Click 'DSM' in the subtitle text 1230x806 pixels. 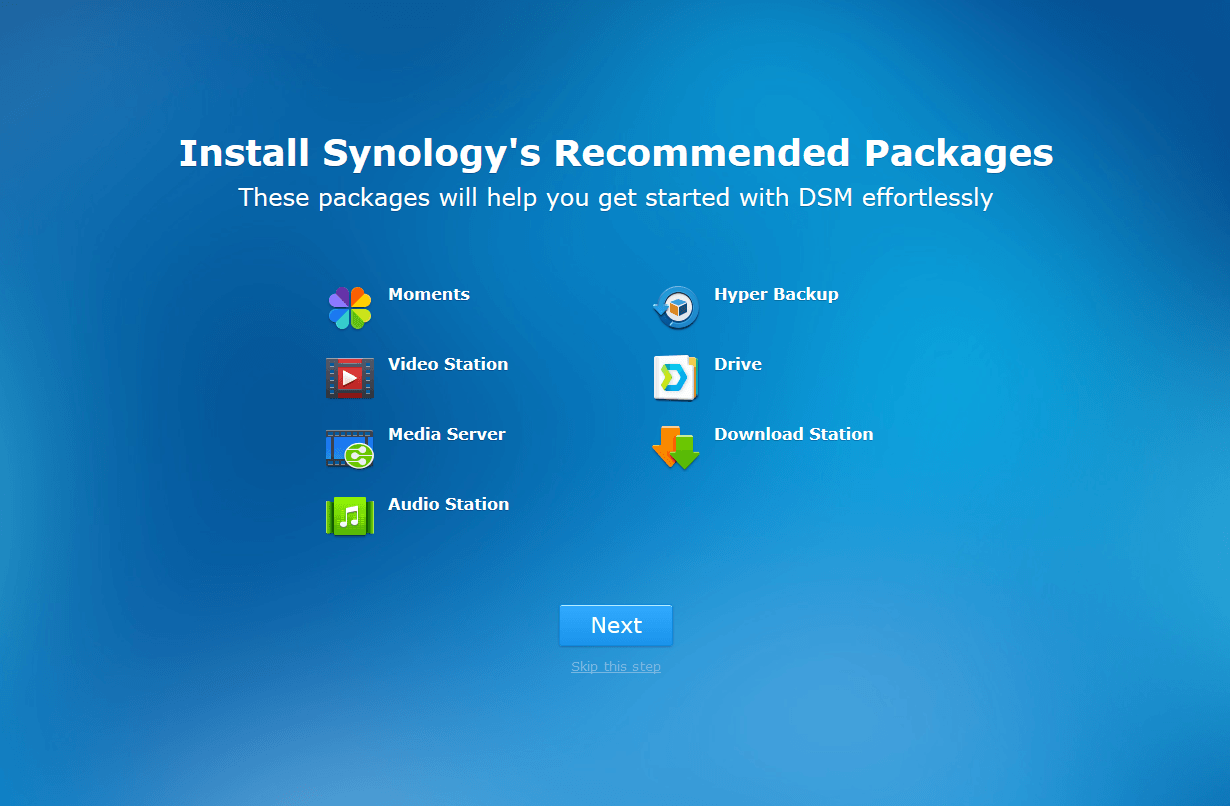point(826,197)
